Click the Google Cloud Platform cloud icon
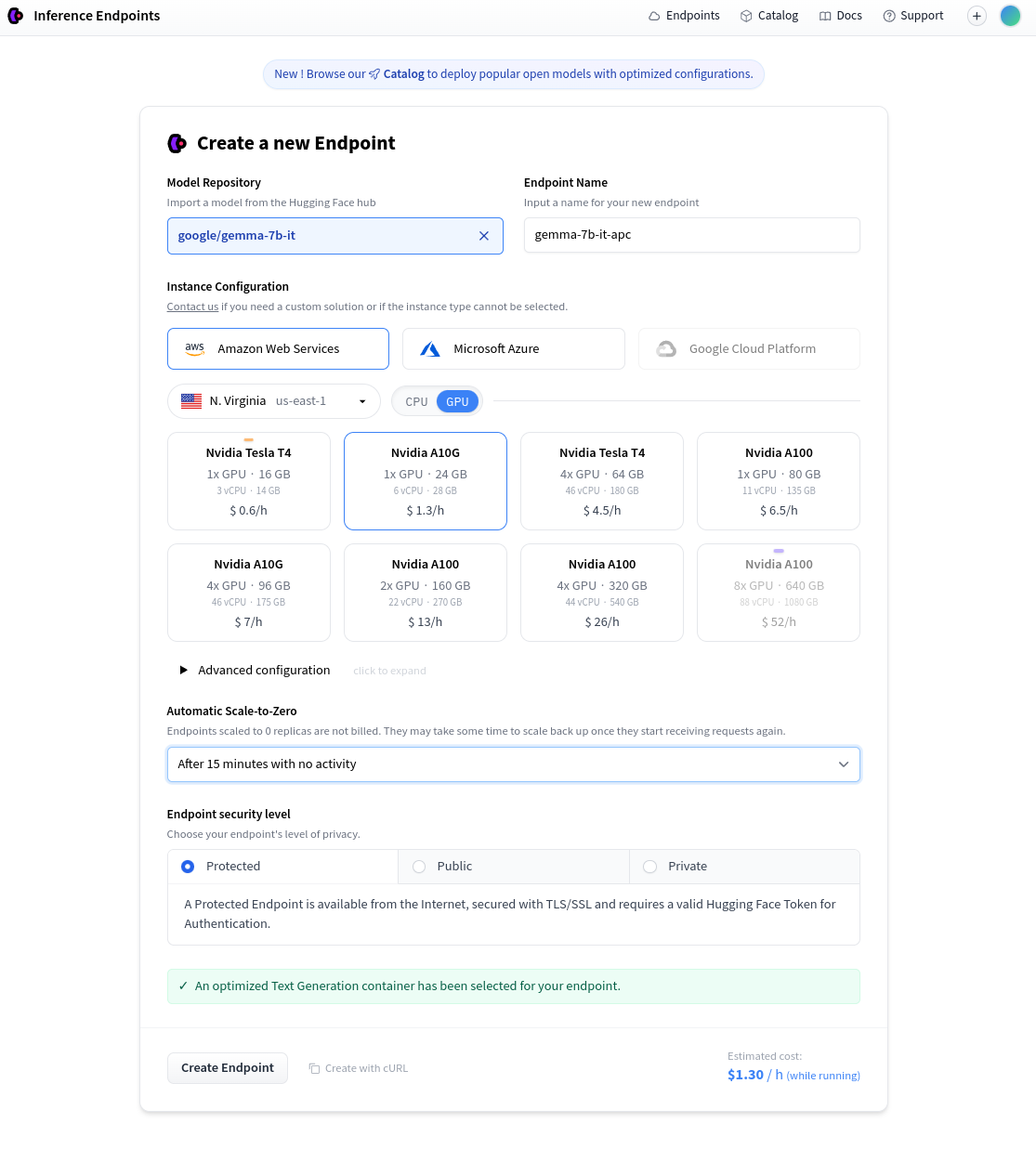Screen dimensions: 1036x1149 666,349
